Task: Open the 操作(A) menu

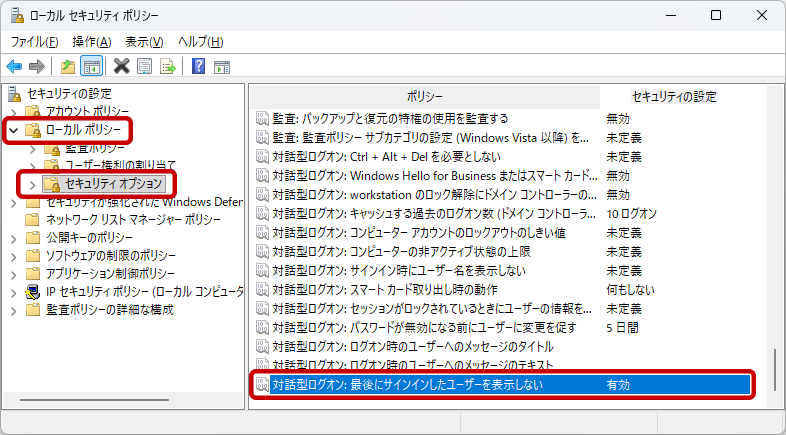Action: click(91, 41)
